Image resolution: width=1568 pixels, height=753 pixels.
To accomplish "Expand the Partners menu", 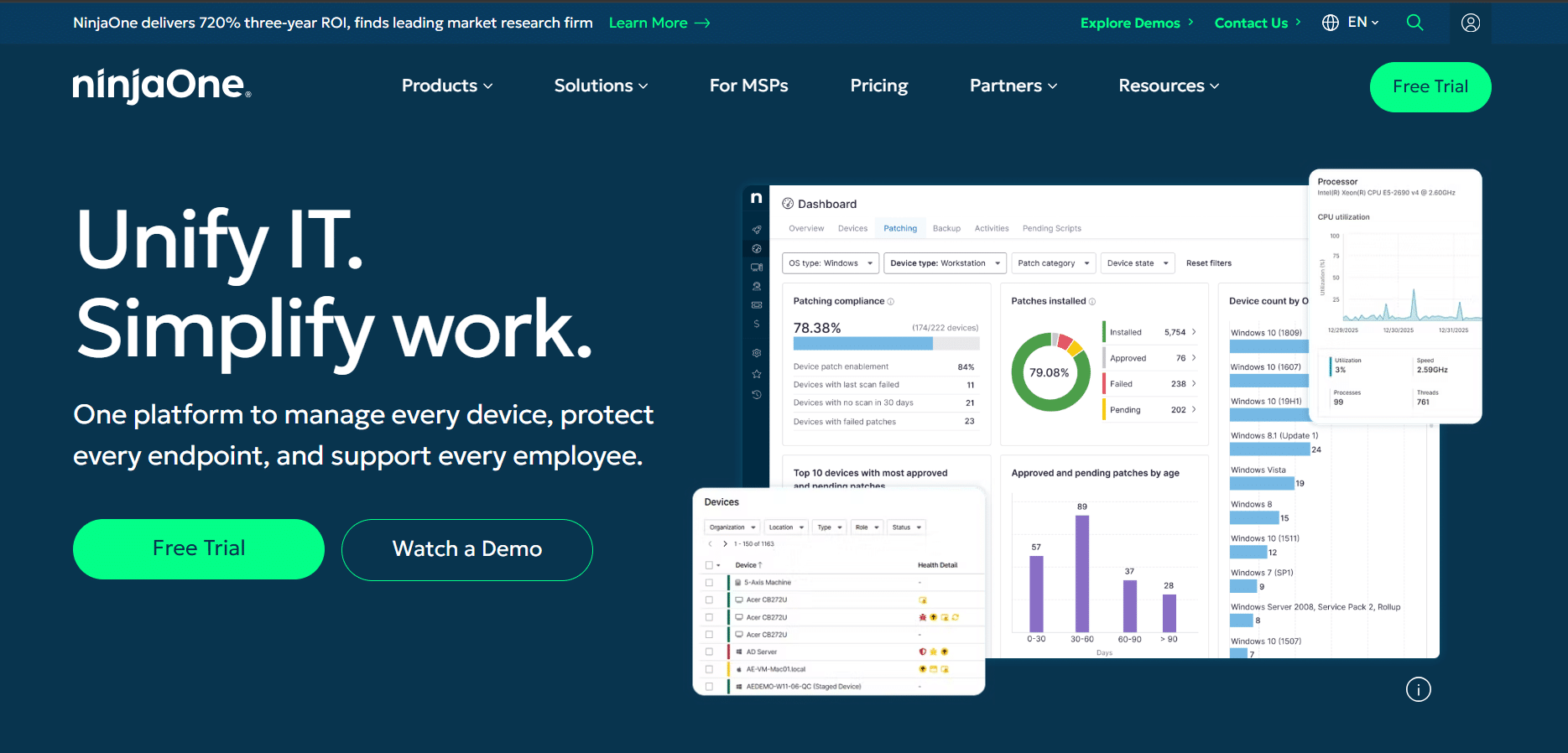I will [x=1013, y=86].
